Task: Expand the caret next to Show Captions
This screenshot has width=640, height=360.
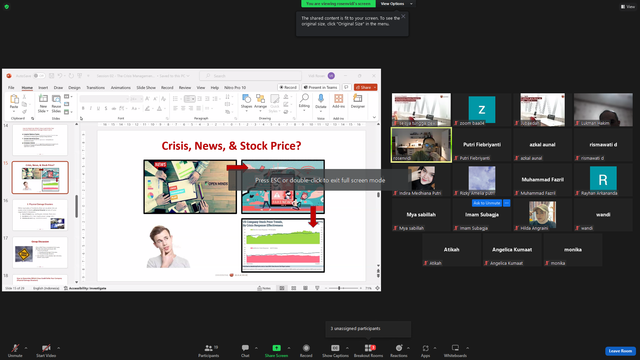Action: click(347, 348)
